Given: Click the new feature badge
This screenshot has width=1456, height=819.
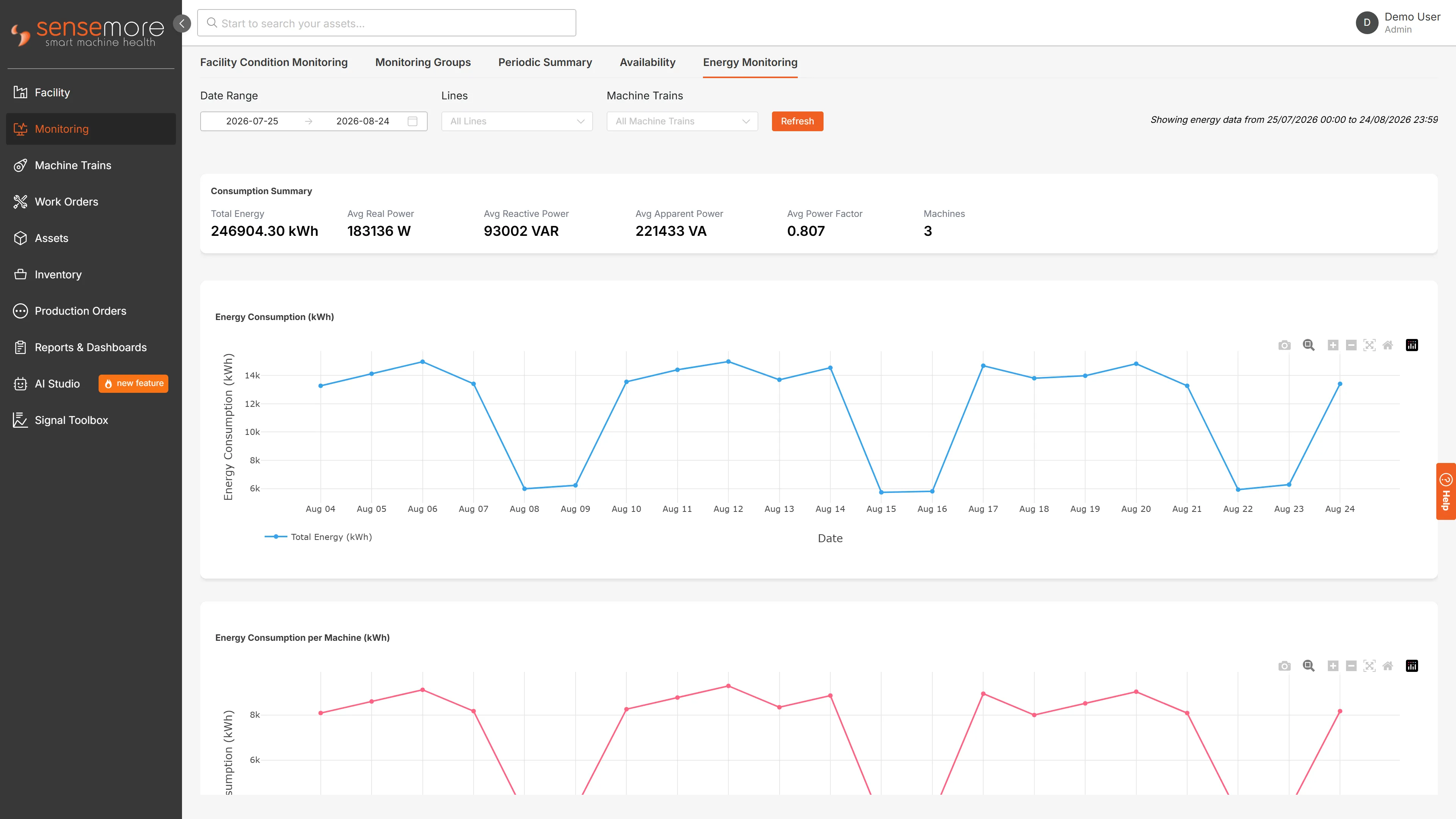Looking at the screenshot, I should click(133, 383).
